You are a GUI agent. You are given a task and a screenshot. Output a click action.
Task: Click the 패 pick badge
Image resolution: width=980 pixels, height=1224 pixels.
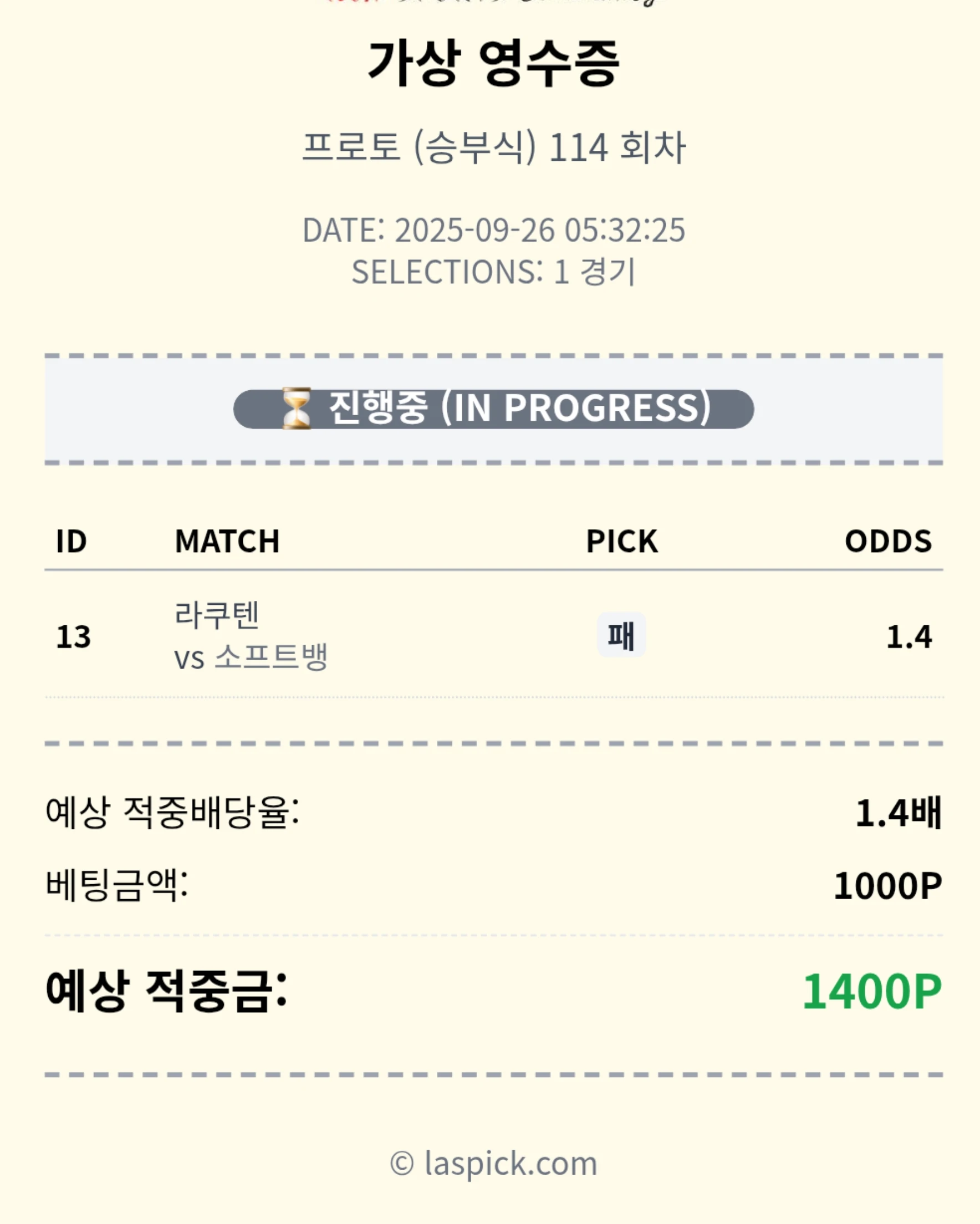pos(621,635)
